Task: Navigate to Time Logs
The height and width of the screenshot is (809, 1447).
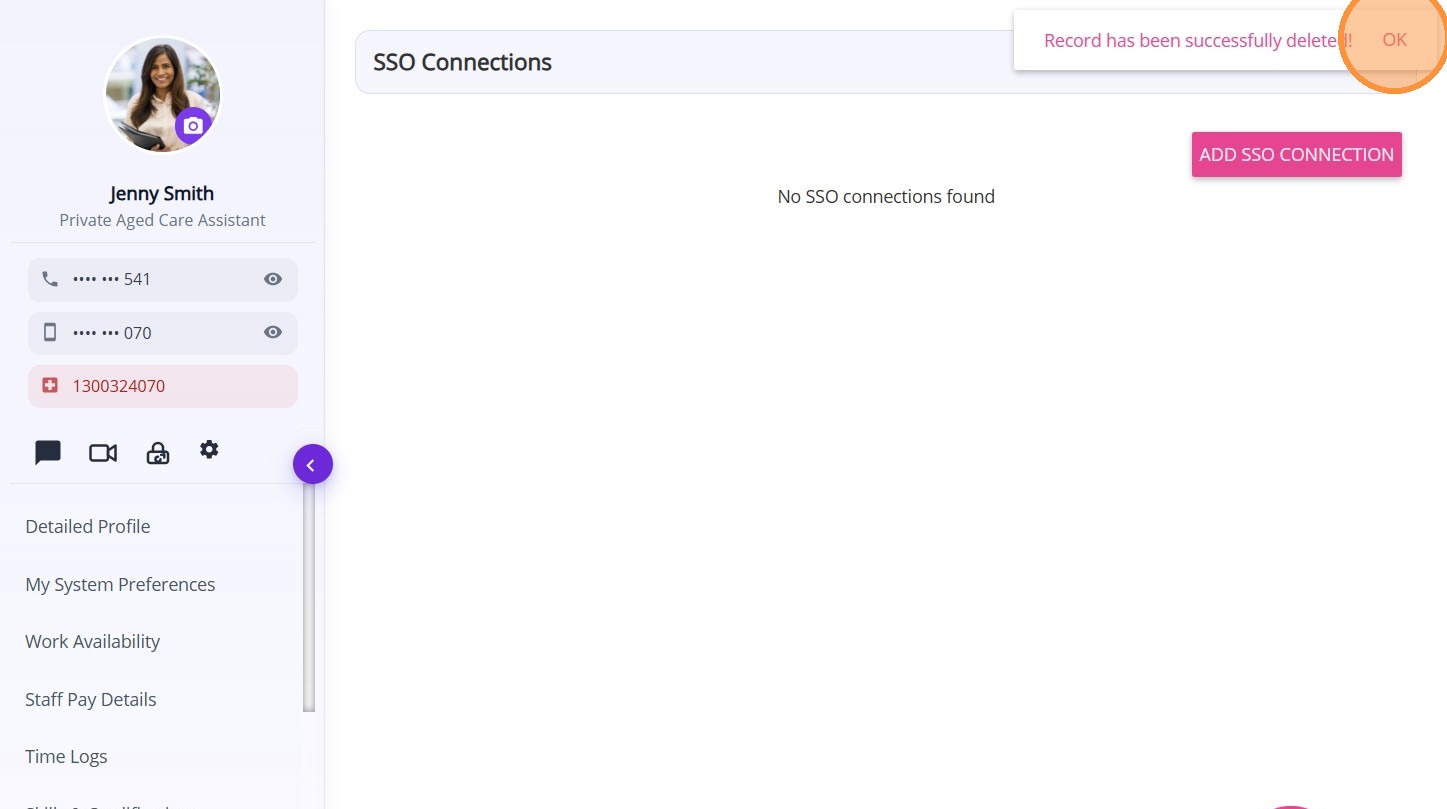Action: tap(66, 756)
